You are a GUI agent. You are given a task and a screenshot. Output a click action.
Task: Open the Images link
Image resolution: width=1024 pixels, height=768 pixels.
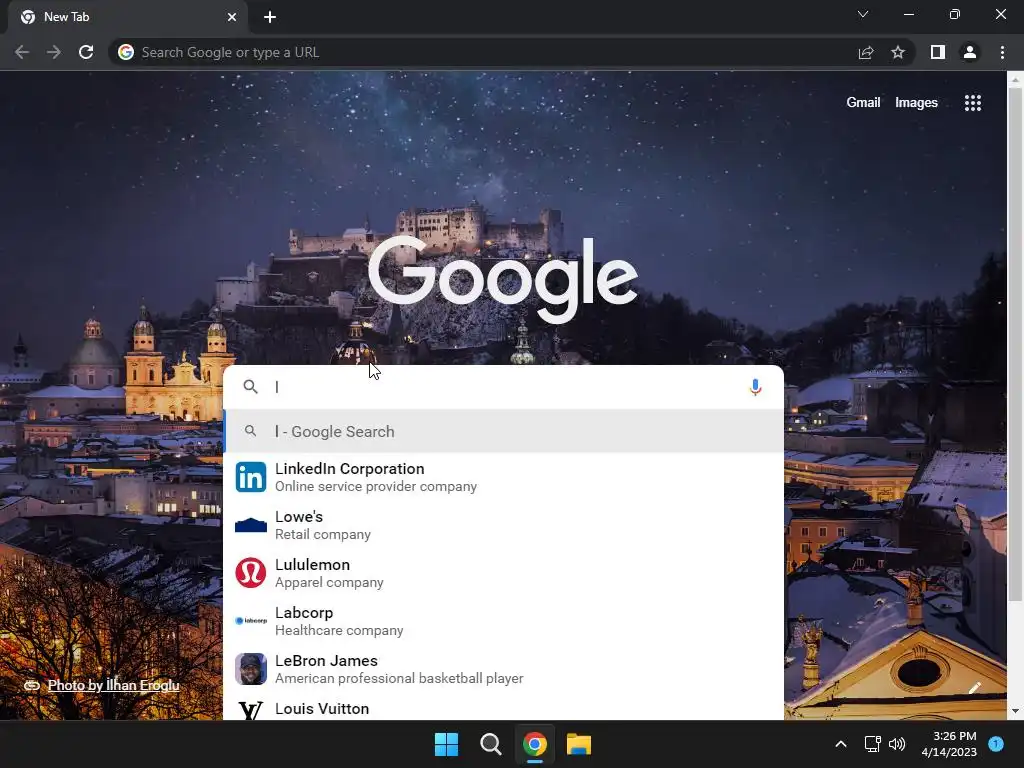coord(916,103)
